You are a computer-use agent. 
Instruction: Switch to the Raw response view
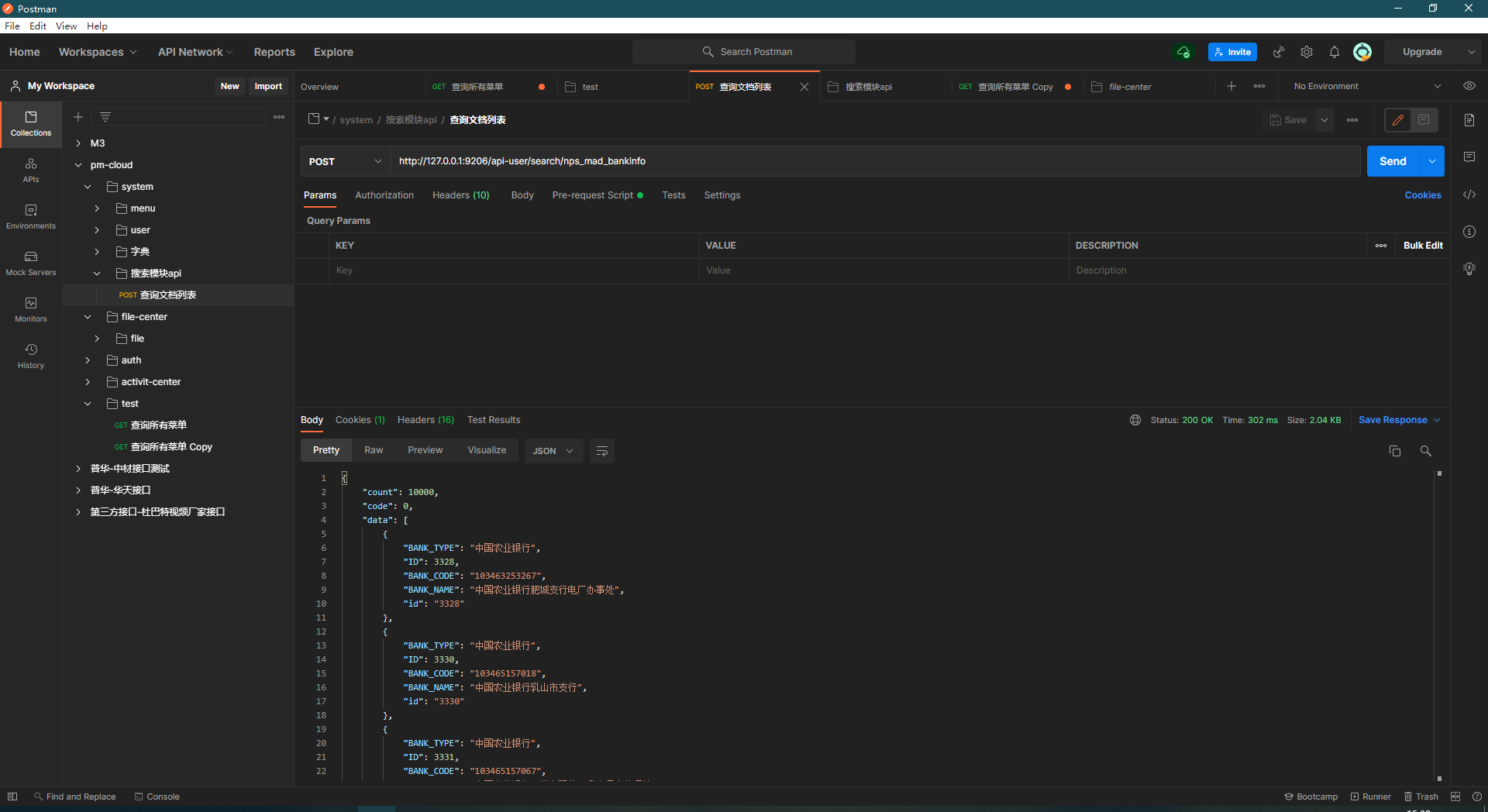click(374, 450)
